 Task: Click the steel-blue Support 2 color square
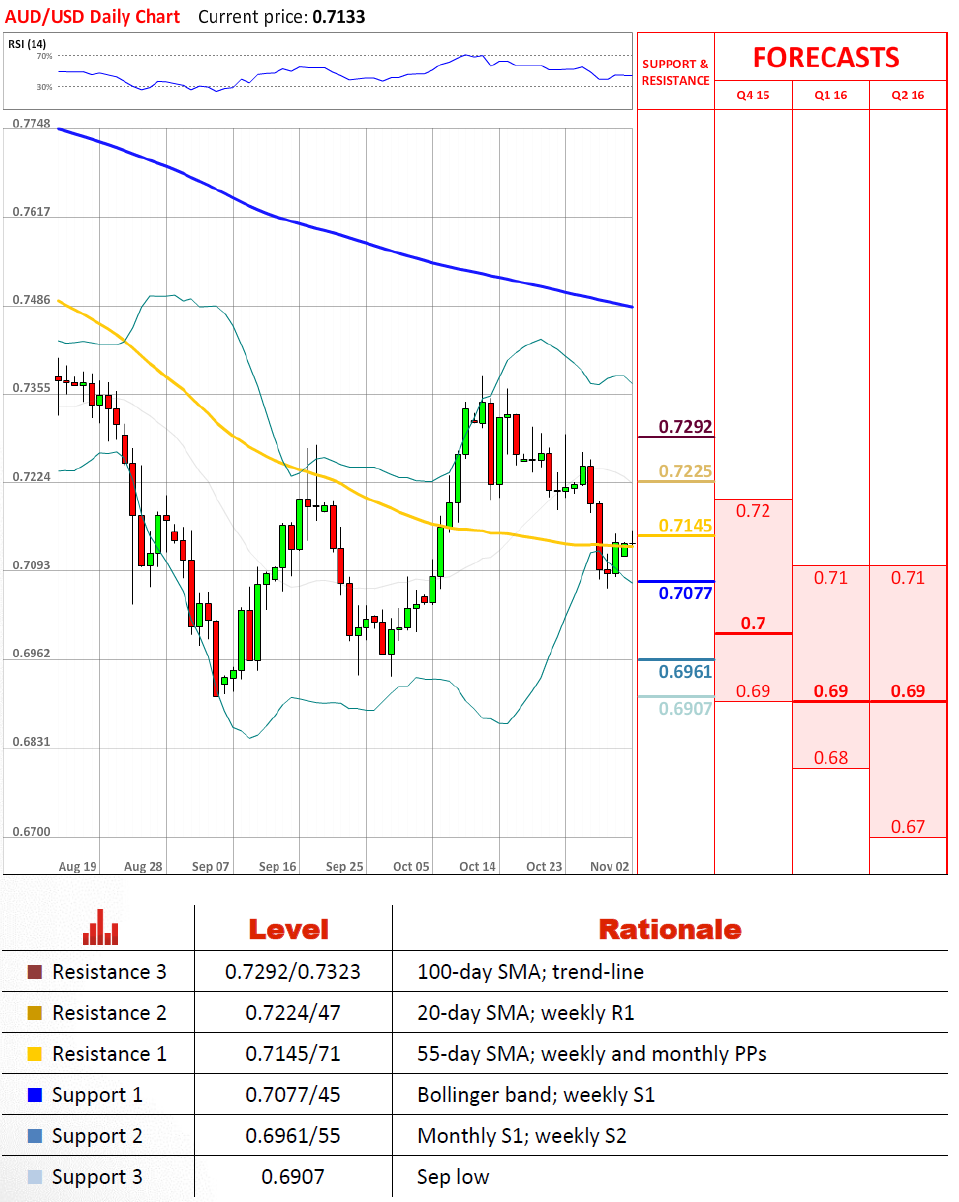click(x=36, y=1136)
